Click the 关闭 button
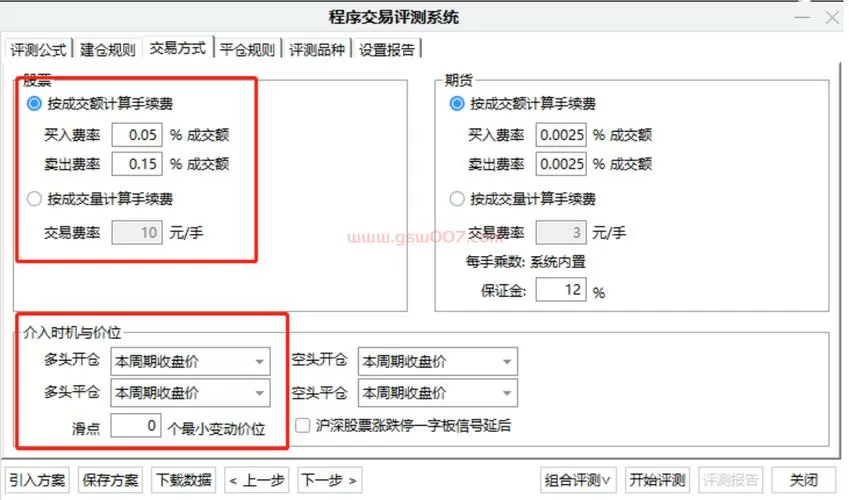Image resolution: width=849 pixels, height=500 pixels. [804, 480]
